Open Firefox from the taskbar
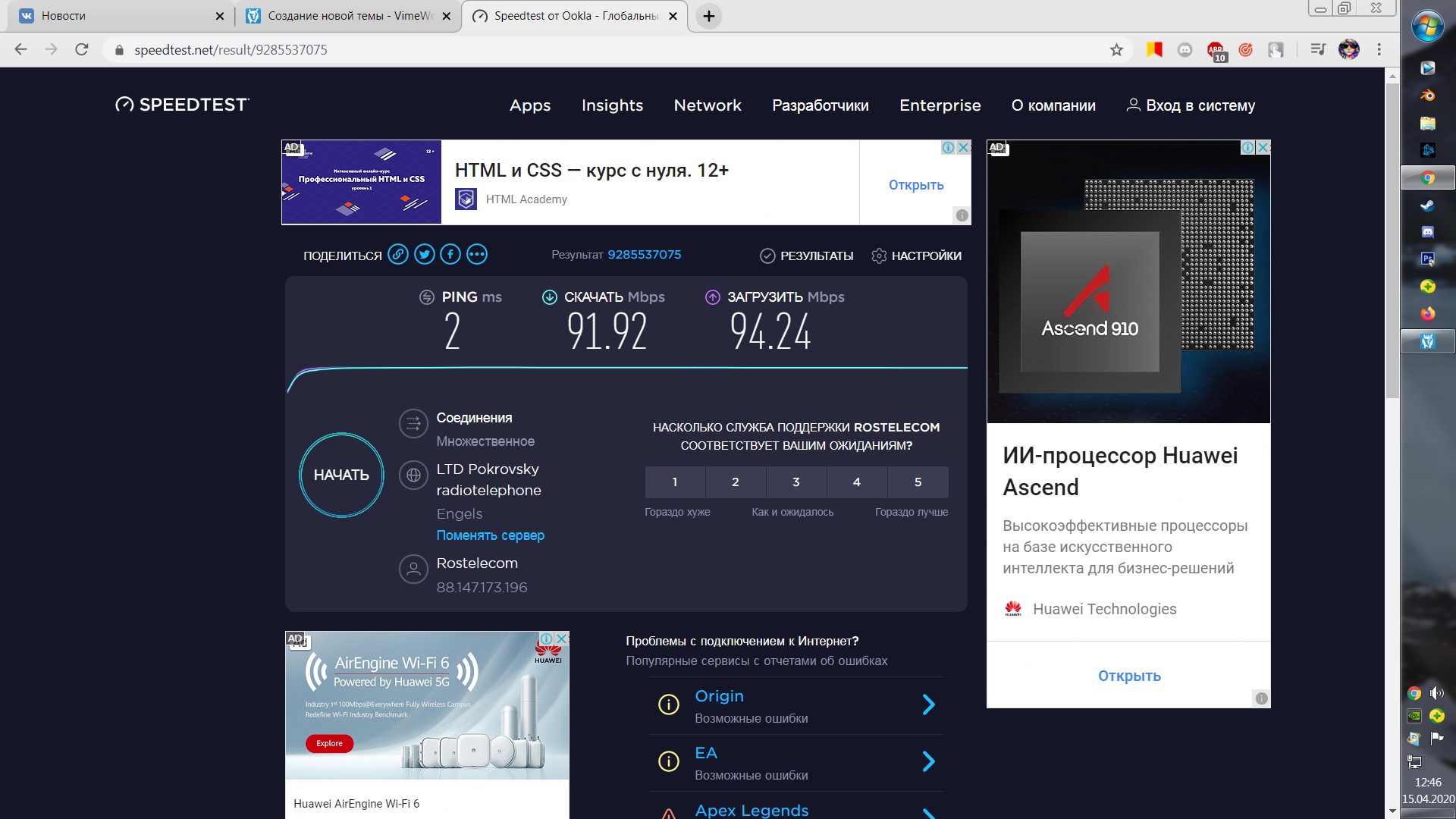Screen dimensions: 1456x819 [1428, 314]
